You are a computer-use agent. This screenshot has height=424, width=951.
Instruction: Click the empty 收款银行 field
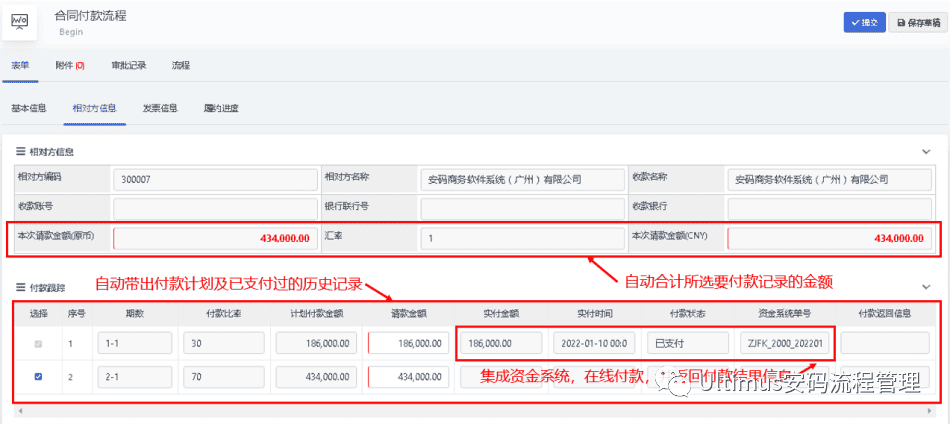point(830,209)
